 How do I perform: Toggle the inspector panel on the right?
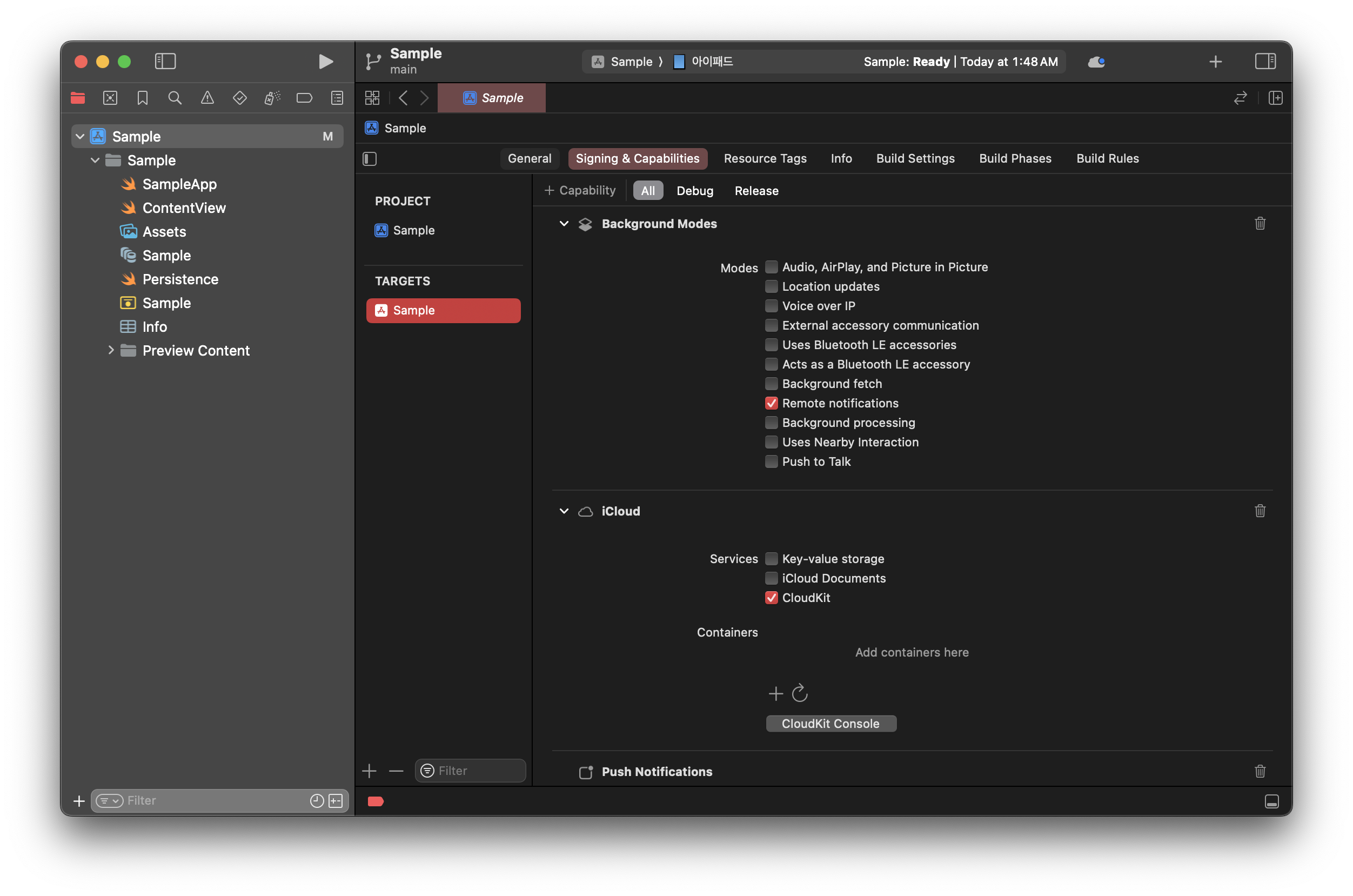tap(1265, 61)
